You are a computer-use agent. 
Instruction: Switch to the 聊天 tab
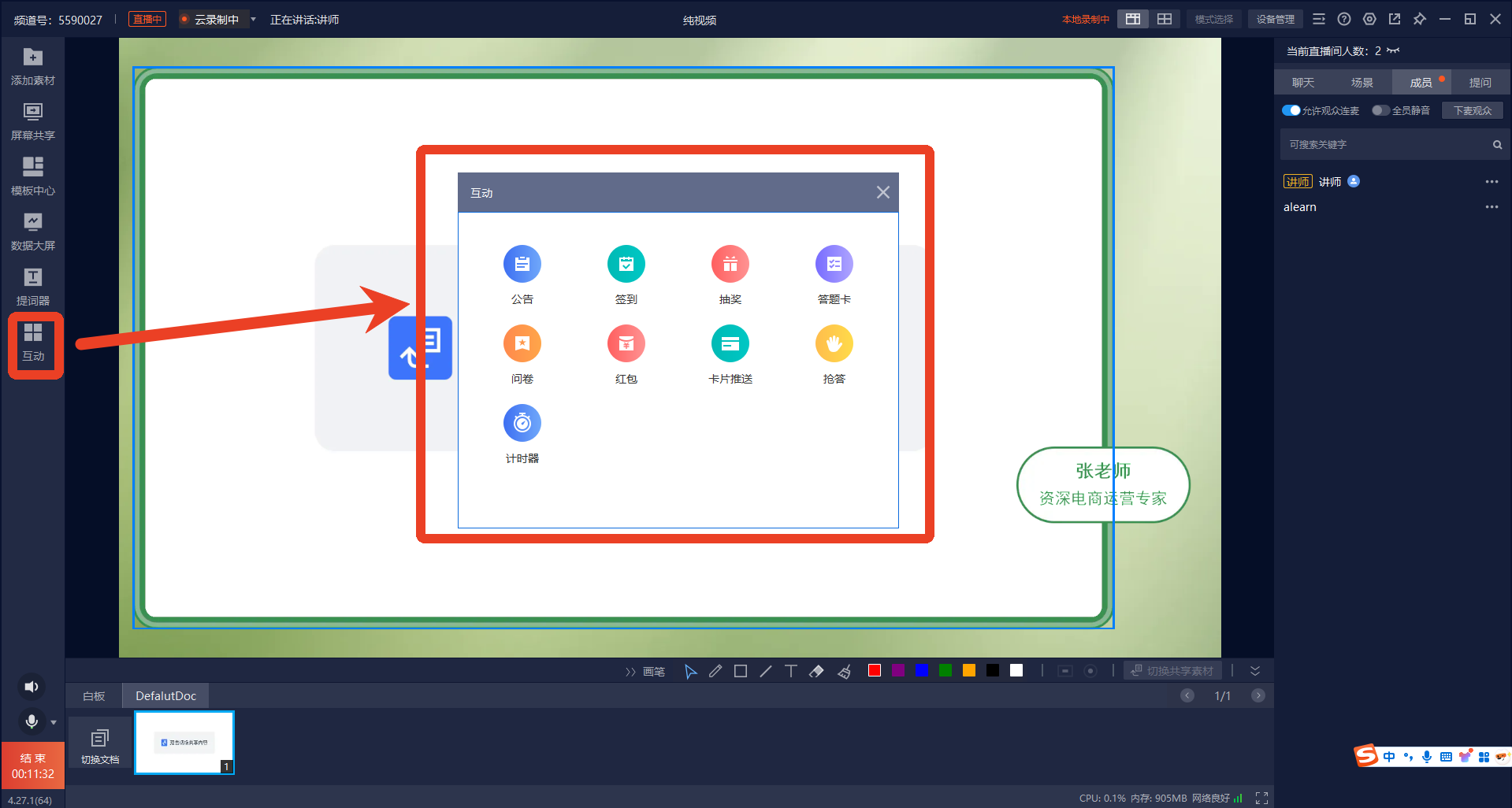(x=1303, y=83)
